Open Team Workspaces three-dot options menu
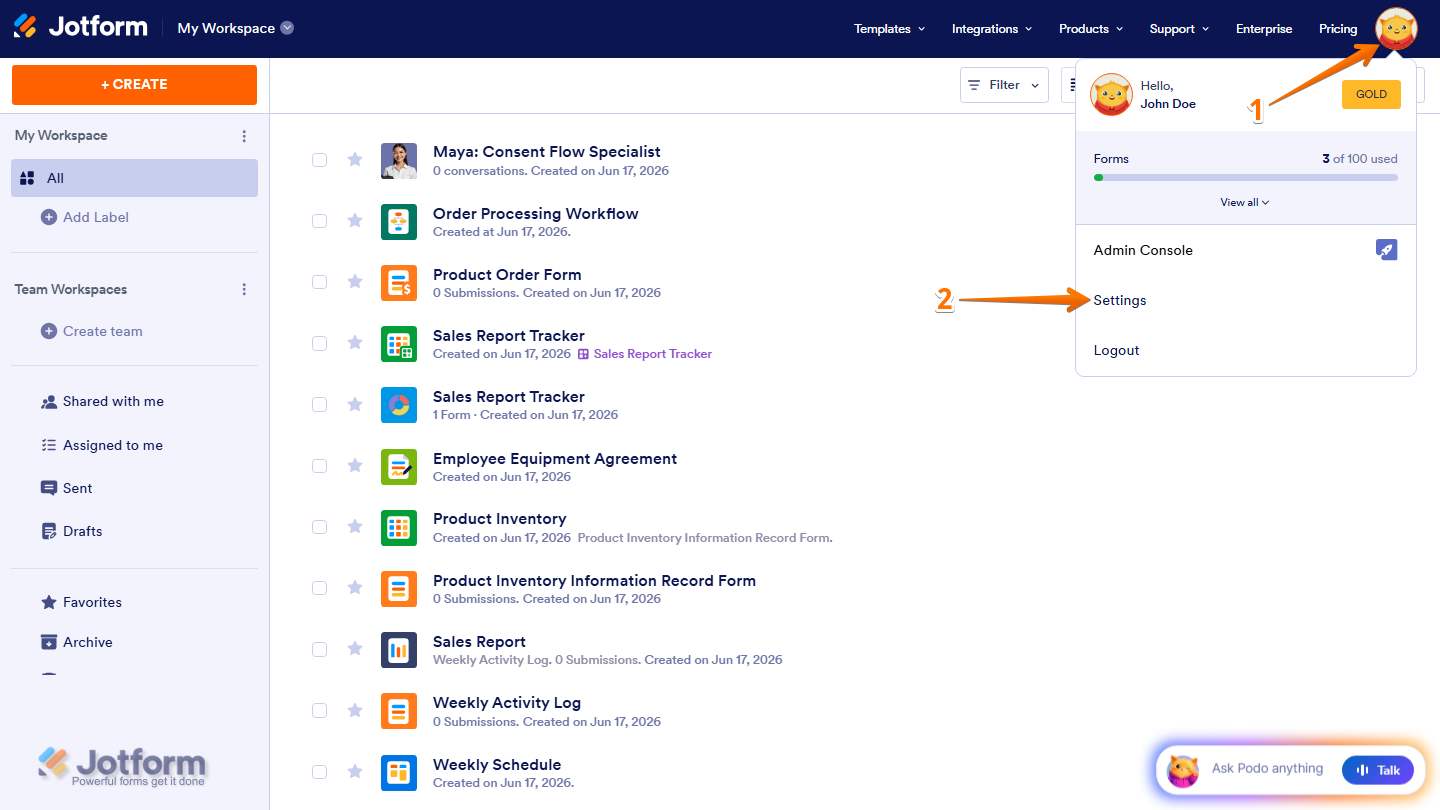This screenshot has height=810, width=1440. coord(244,289)
